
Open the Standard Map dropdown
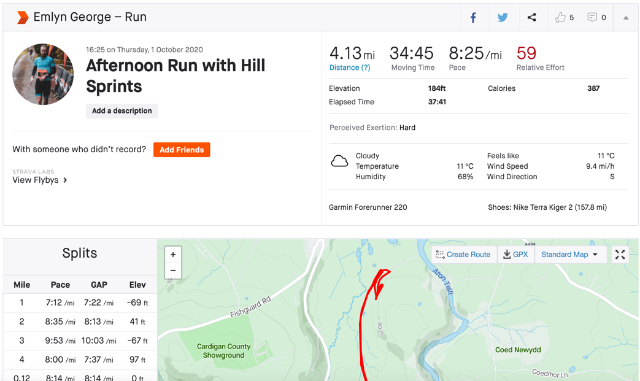pyautogui.click(x=569, y=254)
